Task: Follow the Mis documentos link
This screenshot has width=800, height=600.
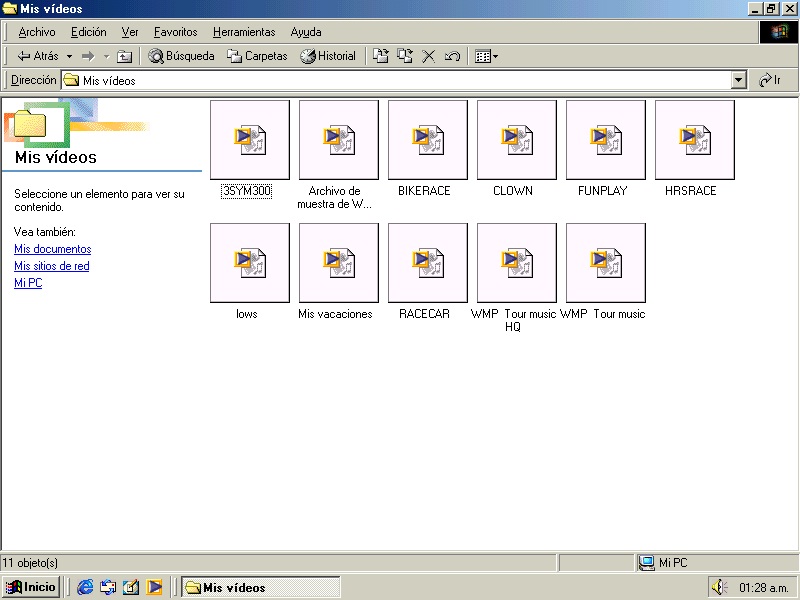Action: click(52, 249)
